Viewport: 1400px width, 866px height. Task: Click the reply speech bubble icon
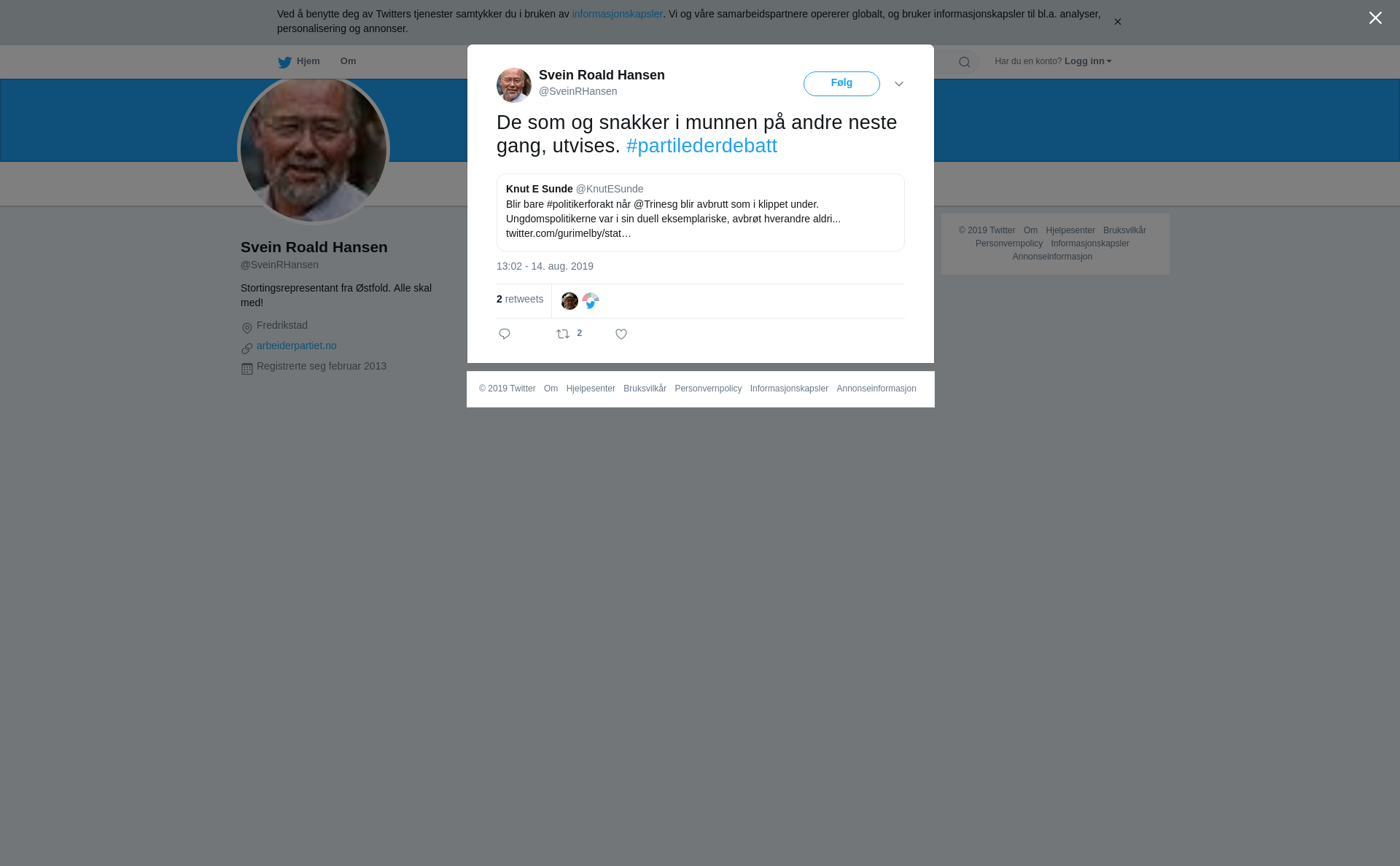505,334
